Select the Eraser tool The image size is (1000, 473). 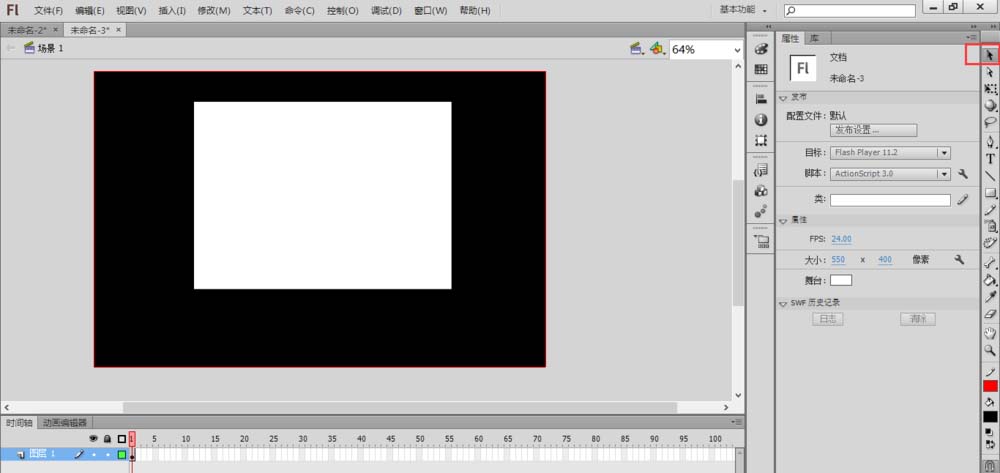[x=990, y=314]
